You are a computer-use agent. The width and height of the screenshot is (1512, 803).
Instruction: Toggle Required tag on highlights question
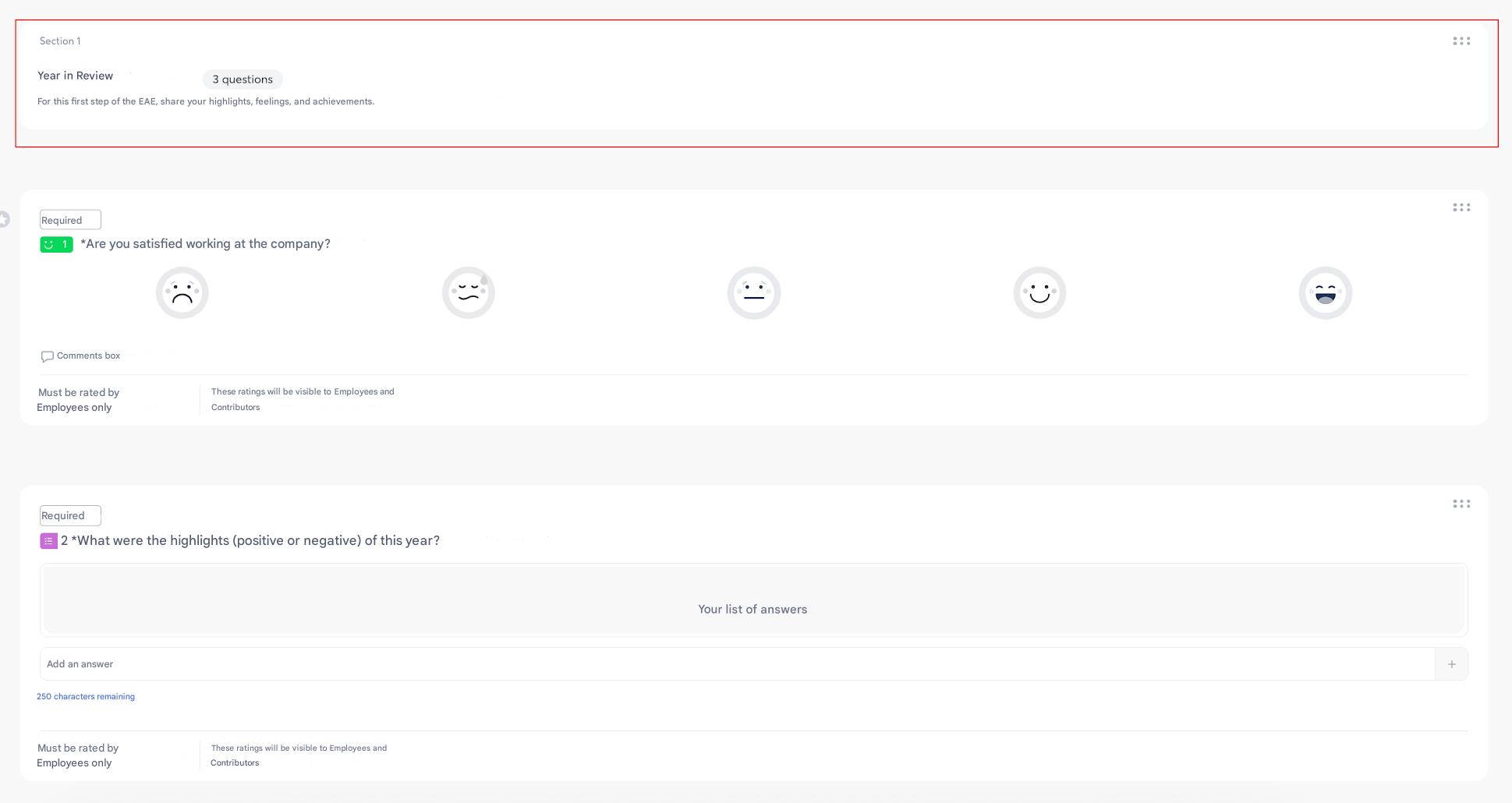[x=70, y=515]
